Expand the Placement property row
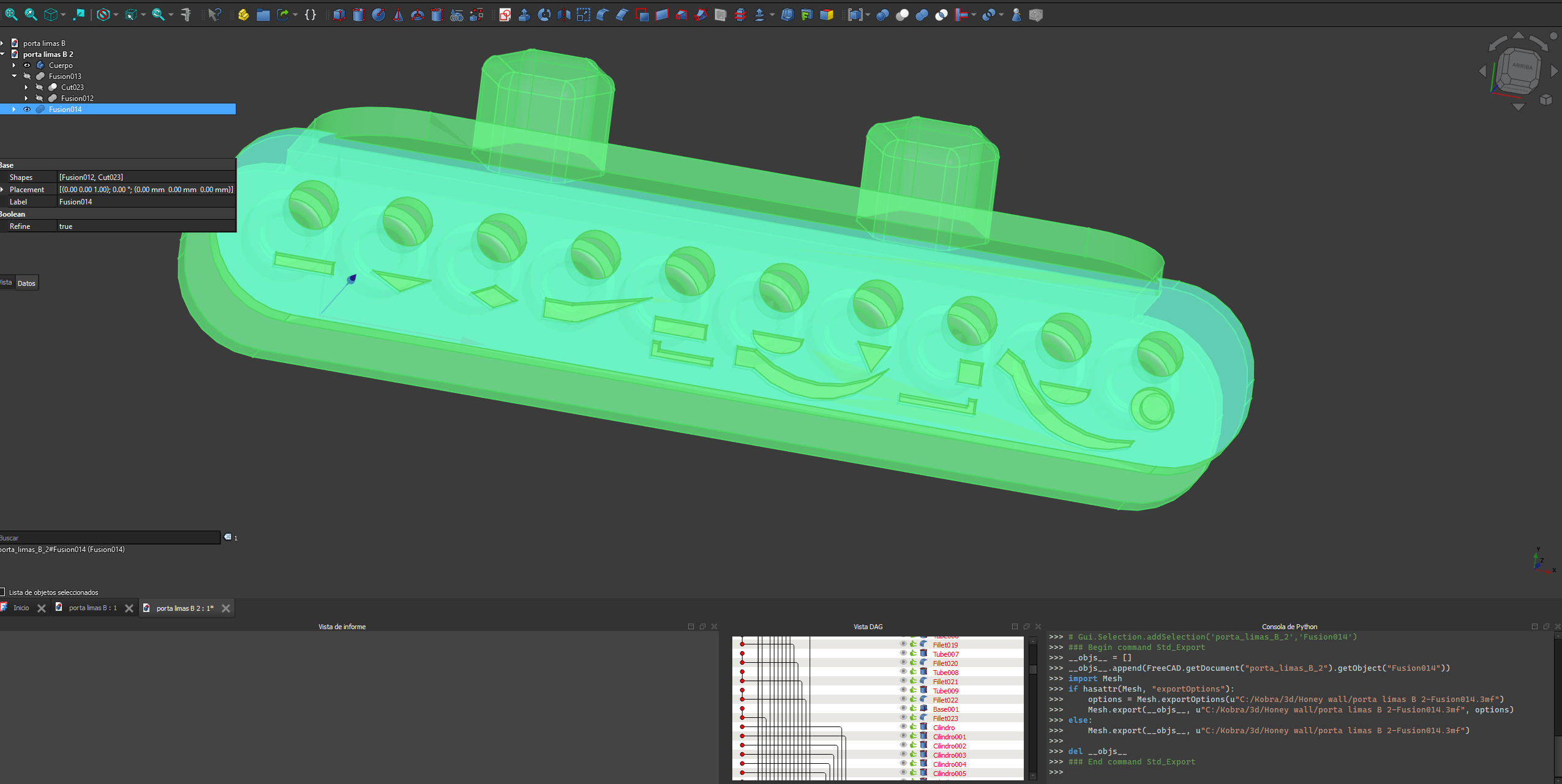 2,190
